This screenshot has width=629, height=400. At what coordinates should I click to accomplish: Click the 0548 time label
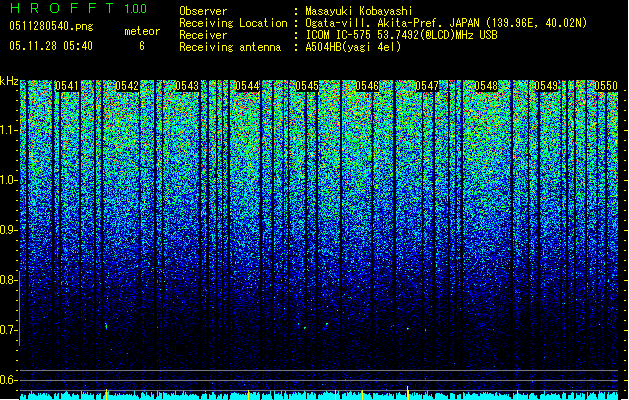pyautogui.click(x=486, y=86)
